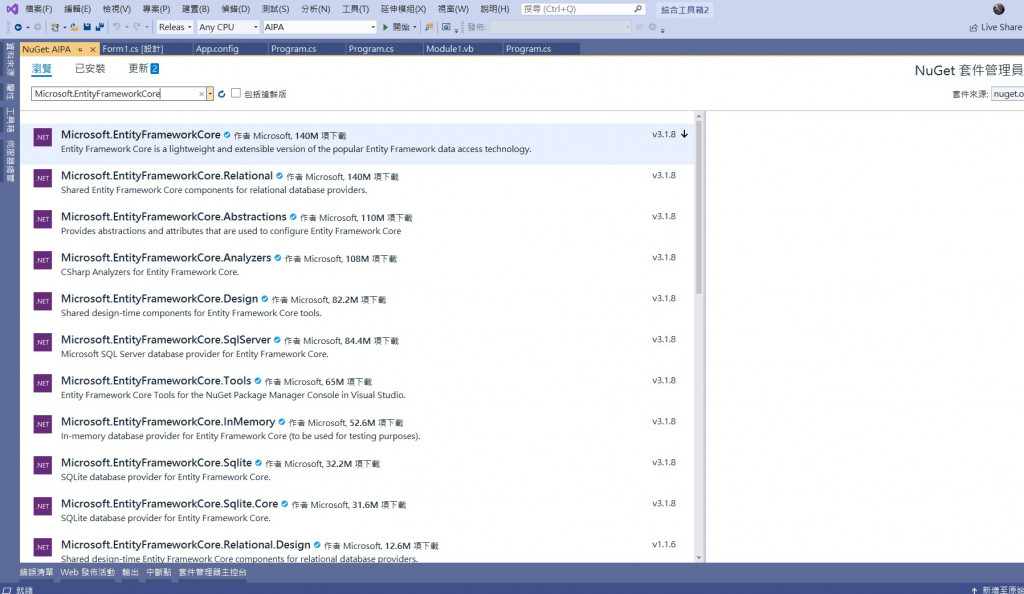1024x594 pixels.
Task: Click the verified badge beside Microsoft.EntityFrameworkCore.SqlServer
Action: pyautogui.click(x=277, y=340)
